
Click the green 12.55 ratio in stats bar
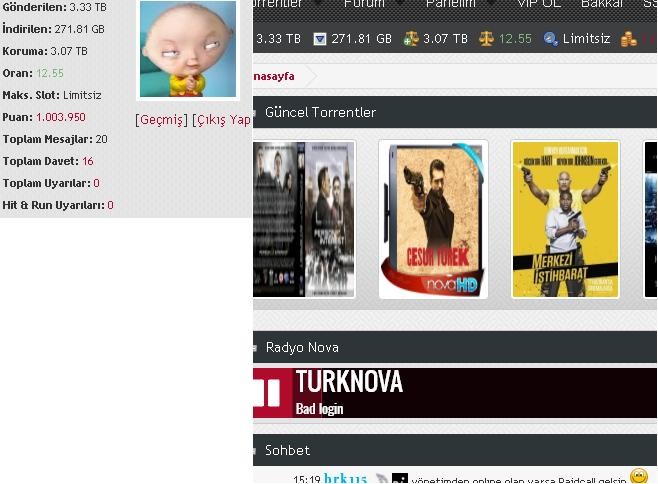point(515,39)
